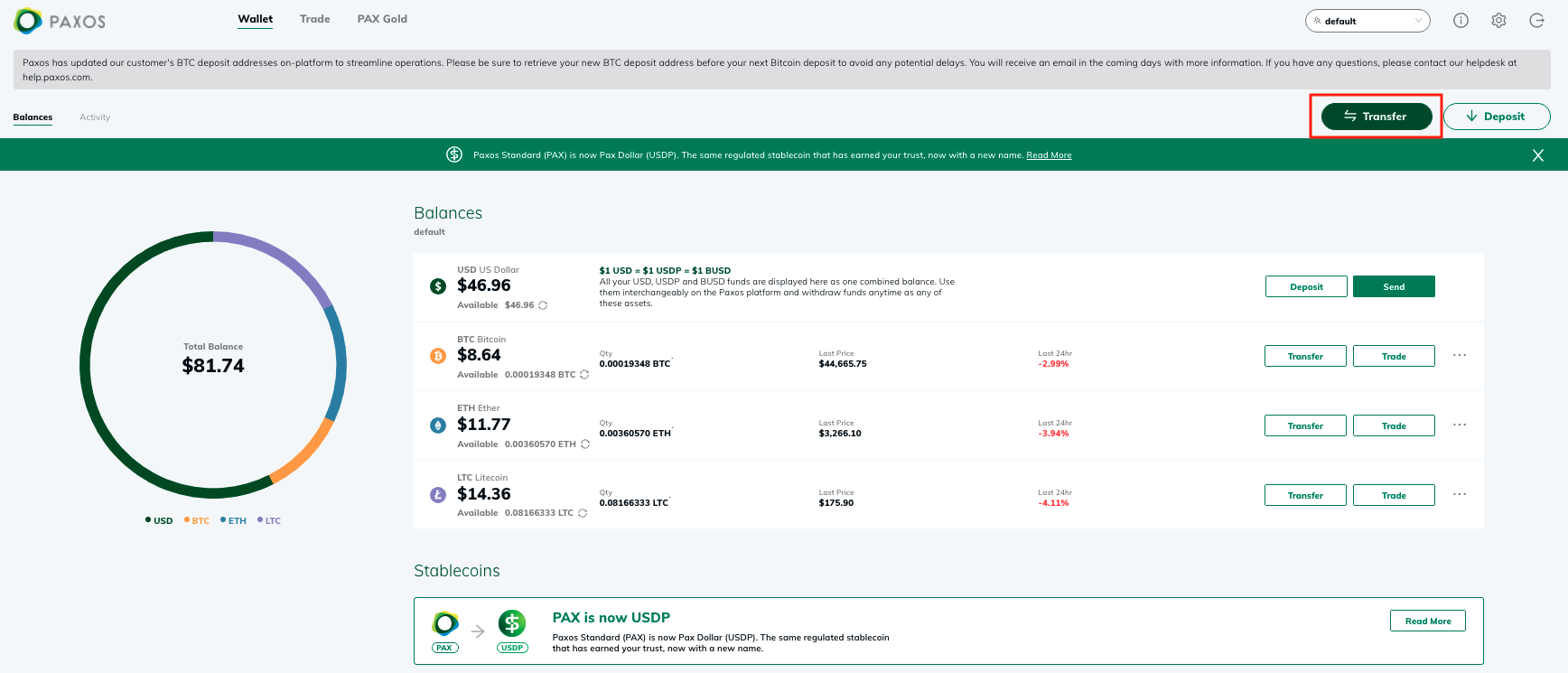1568x673 pixels.
Task: Open the info help icon
Action: pyautogui.click(x=1461, y=21)
